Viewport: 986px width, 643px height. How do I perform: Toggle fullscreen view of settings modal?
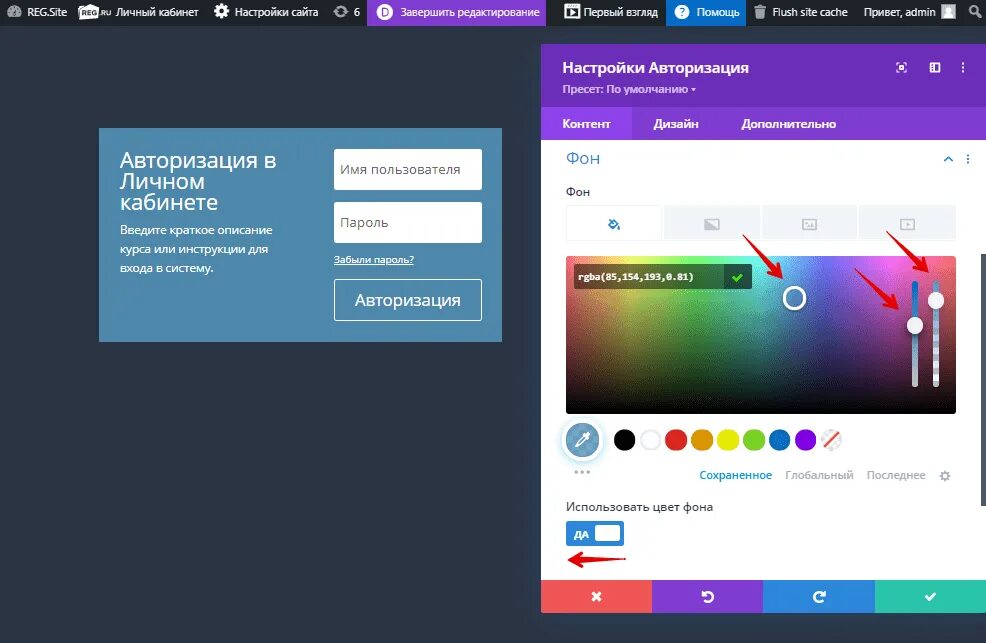901,67
